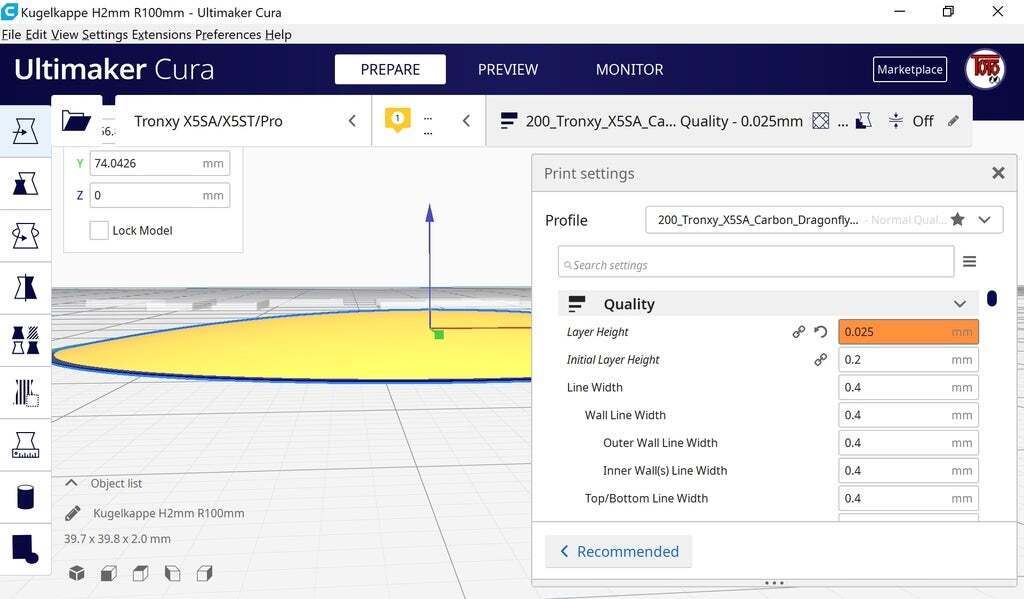The image size is (1024, 599).
Task: Click the pencil edit icon in print settings bar
Action: (953, 121)
